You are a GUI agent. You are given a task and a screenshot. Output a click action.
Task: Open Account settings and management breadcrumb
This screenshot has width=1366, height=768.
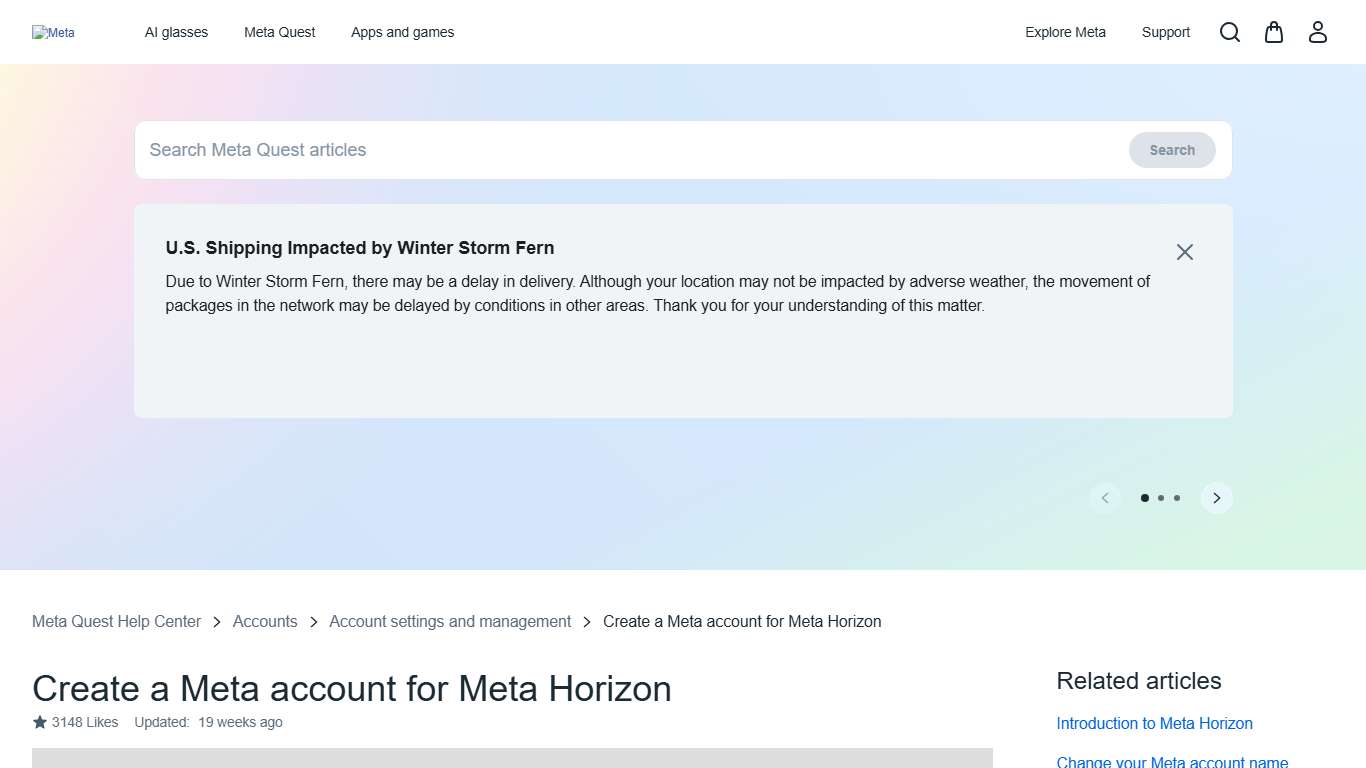450,621
